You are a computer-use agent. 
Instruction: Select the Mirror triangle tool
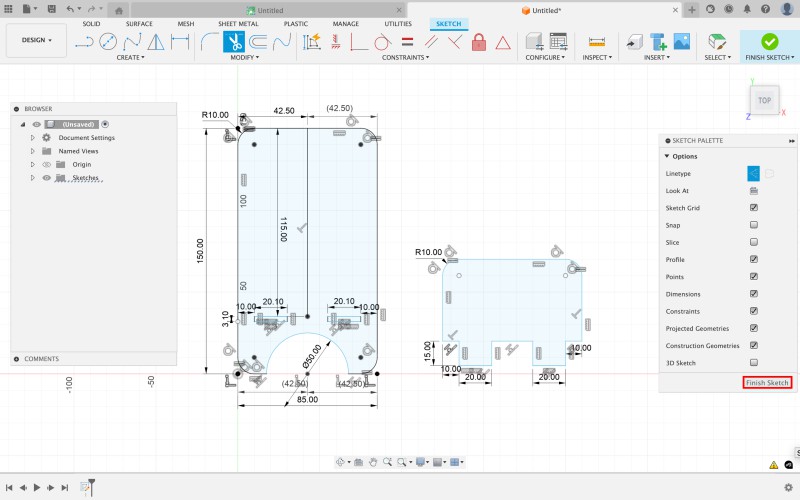[x=156, y=42]
